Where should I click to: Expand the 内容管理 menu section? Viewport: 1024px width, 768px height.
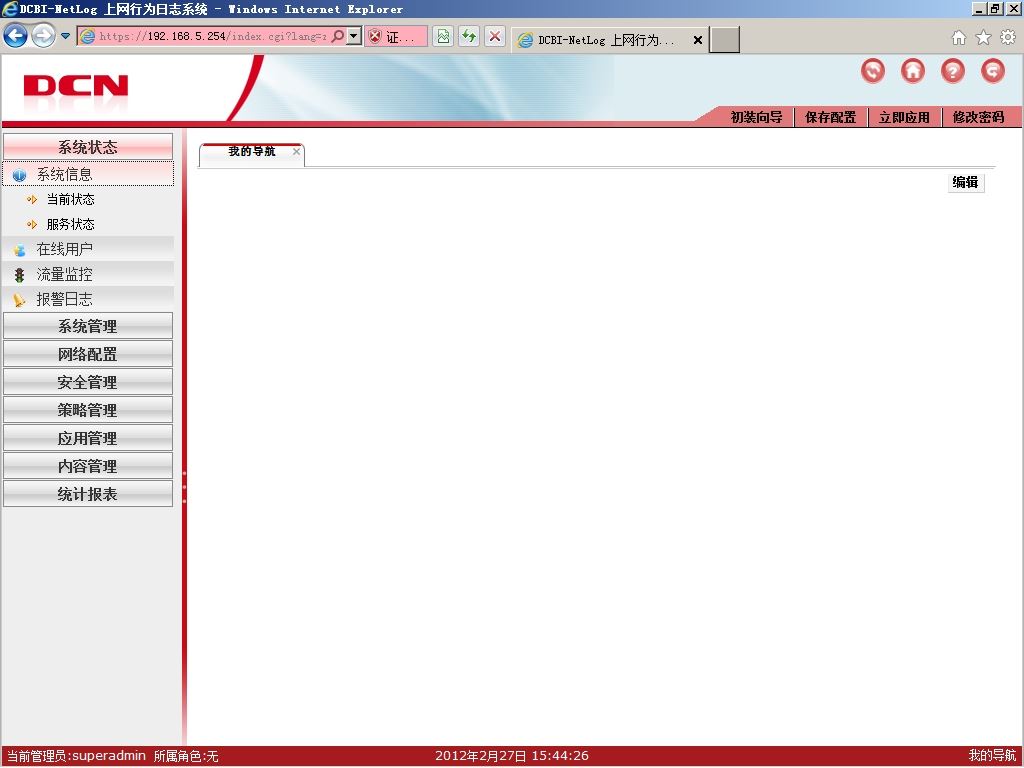88,466
